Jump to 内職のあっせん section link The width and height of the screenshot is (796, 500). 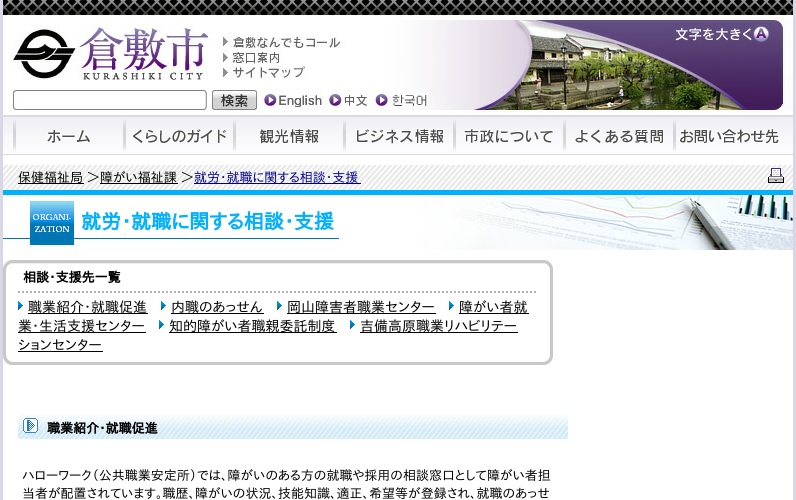click(216, 307)
